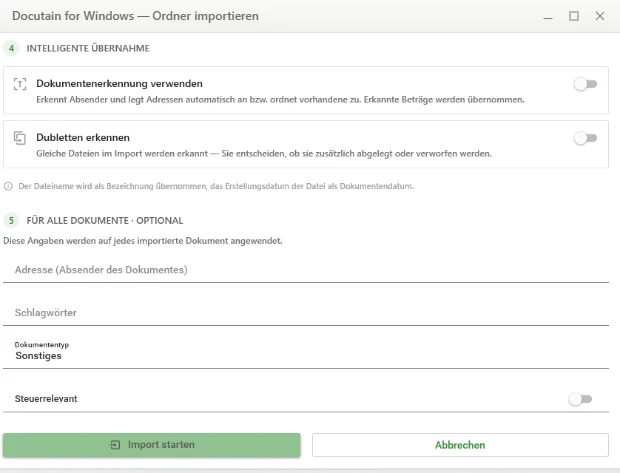The height and width of the screenshot is (473, 620).
Task: Click the 'Gleiche Dateien im Import' description
Action: coord(264,153)
